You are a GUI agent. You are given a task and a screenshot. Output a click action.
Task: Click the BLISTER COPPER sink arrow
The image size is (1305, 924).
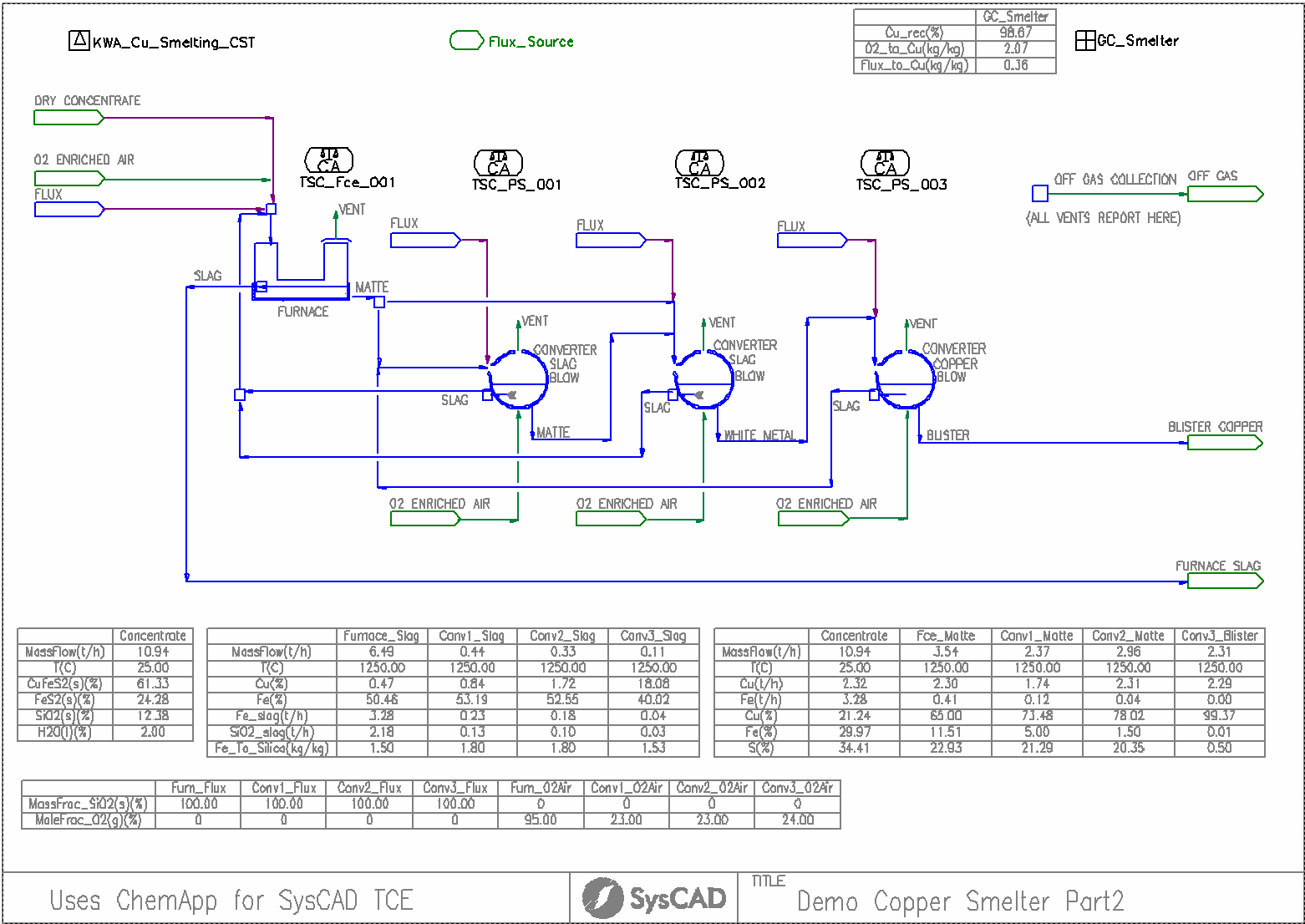1225,442
